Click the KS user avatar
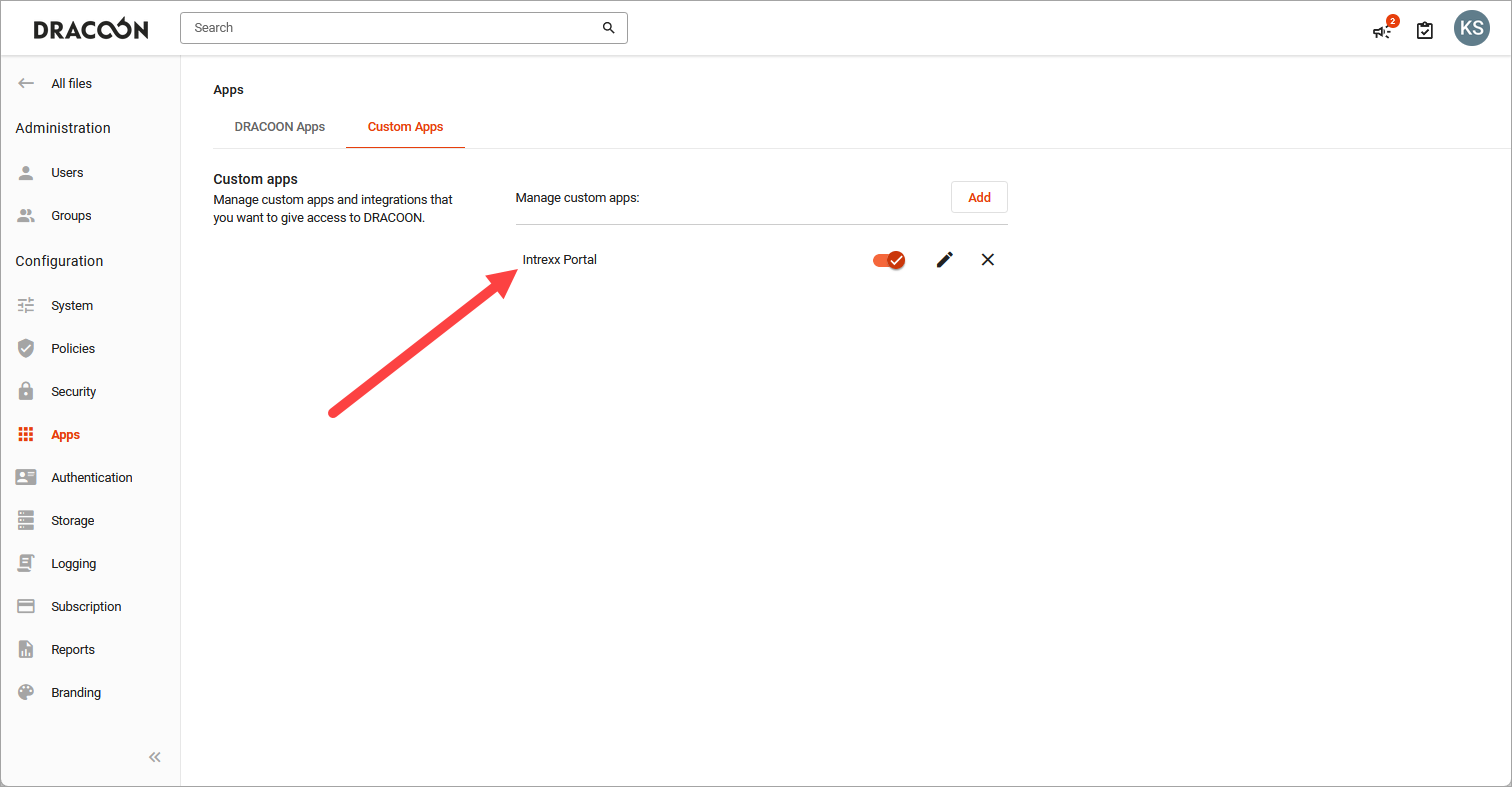This screenshot has width=1512, height=787. click(x=1471, y=28)
